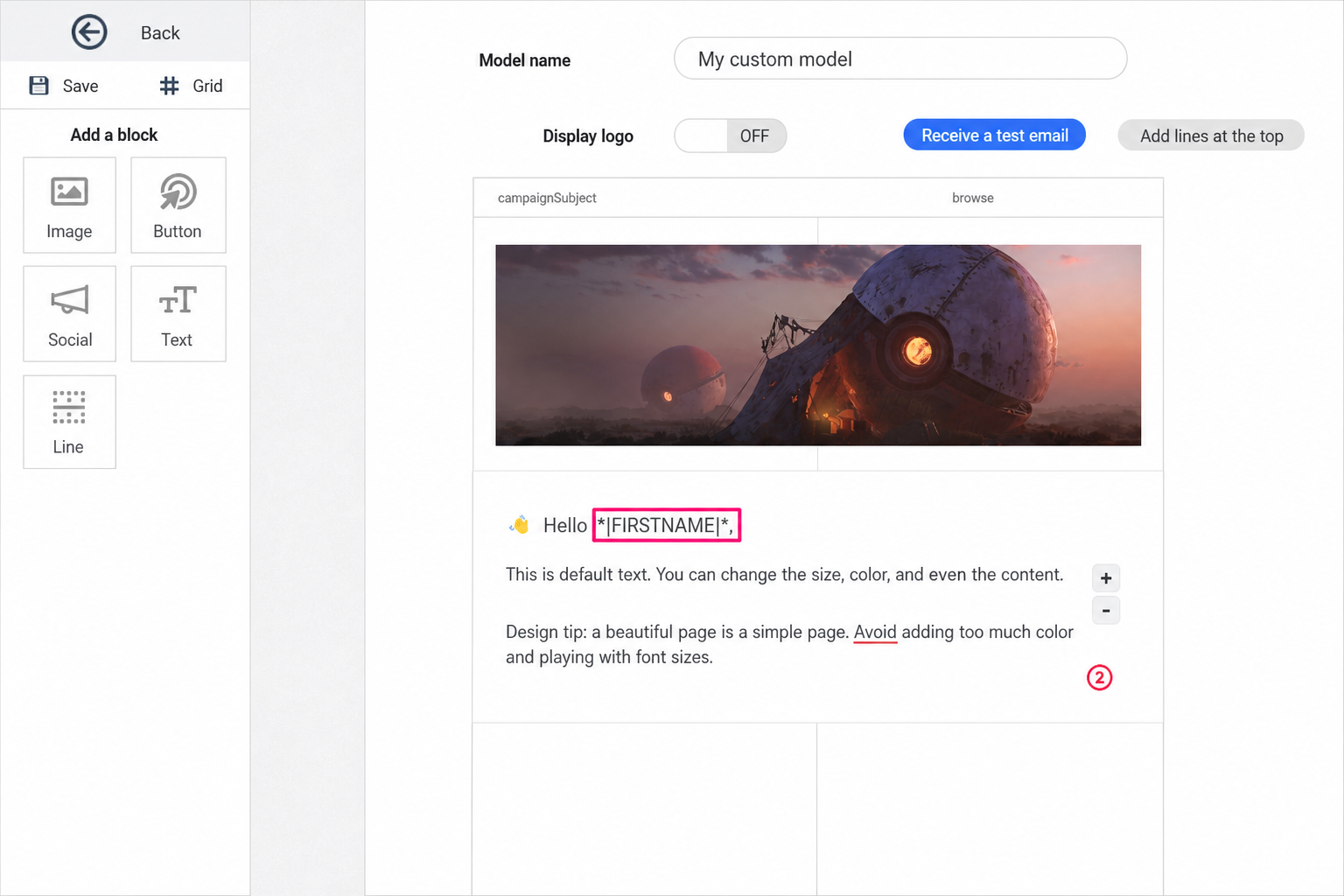
Task: Select the sunset robot banner image
Action: click(x=818, y=345)
